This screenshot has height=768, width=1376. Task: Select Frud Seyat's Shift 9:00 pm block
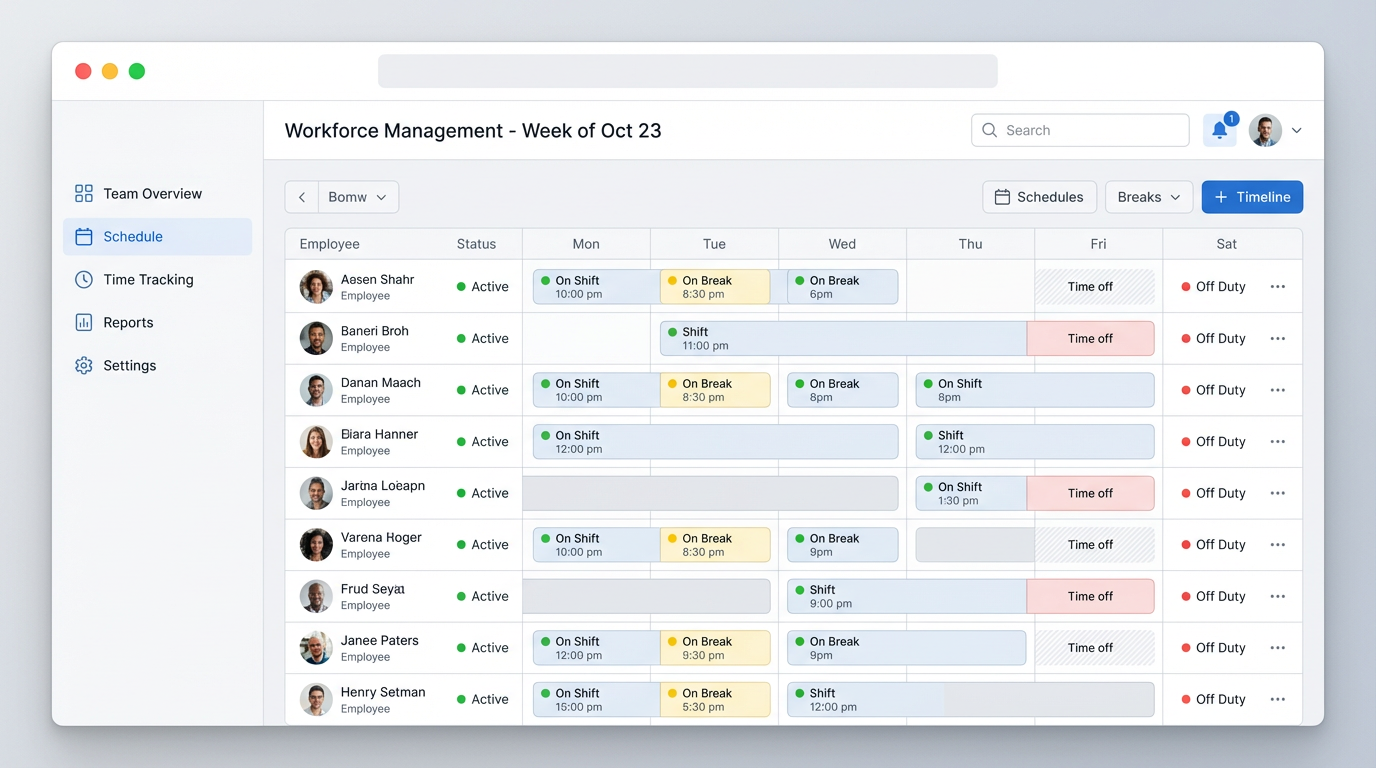tap(907, 597)
